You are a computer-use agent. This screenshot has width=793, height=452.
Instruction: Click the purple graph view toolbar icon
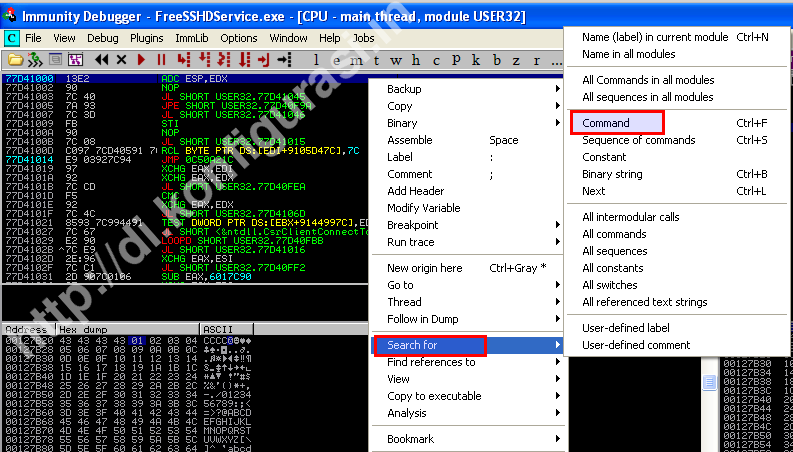[x=75, y=60]
